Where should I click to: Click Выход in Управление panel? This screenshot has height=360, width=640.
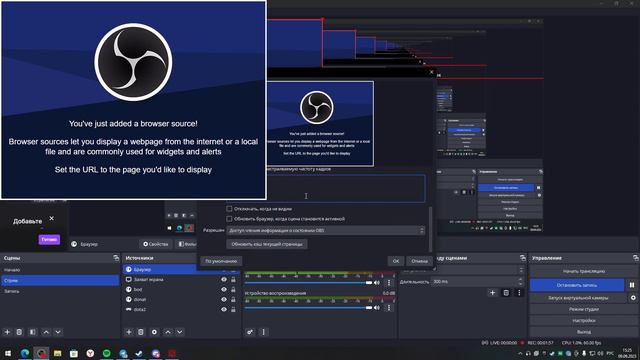584,332
